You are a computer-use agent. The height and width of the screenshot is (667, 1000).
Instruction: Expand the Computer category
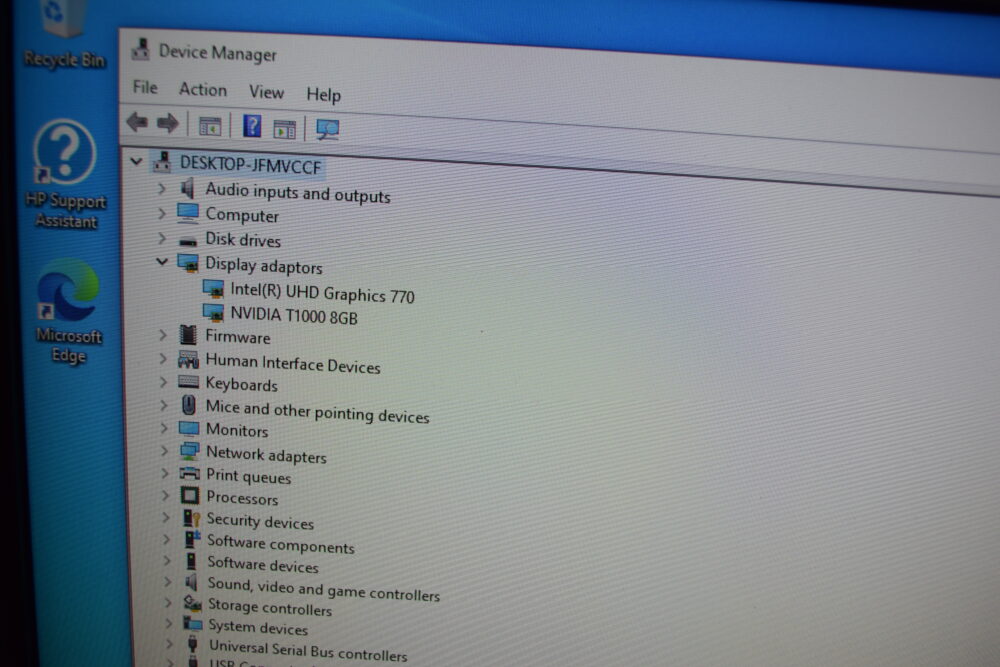pyautogui.click(x=162, y=213)
